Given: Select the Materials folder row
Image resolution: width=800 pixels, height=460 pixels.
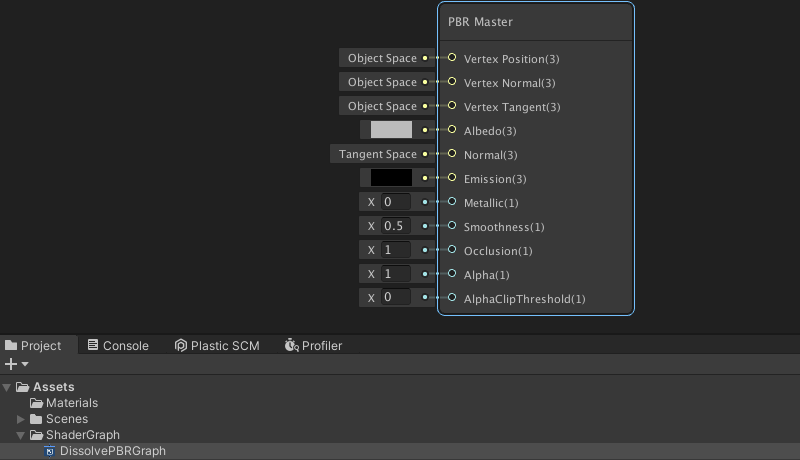Looking at the screenshot, I should click(400, 403).
